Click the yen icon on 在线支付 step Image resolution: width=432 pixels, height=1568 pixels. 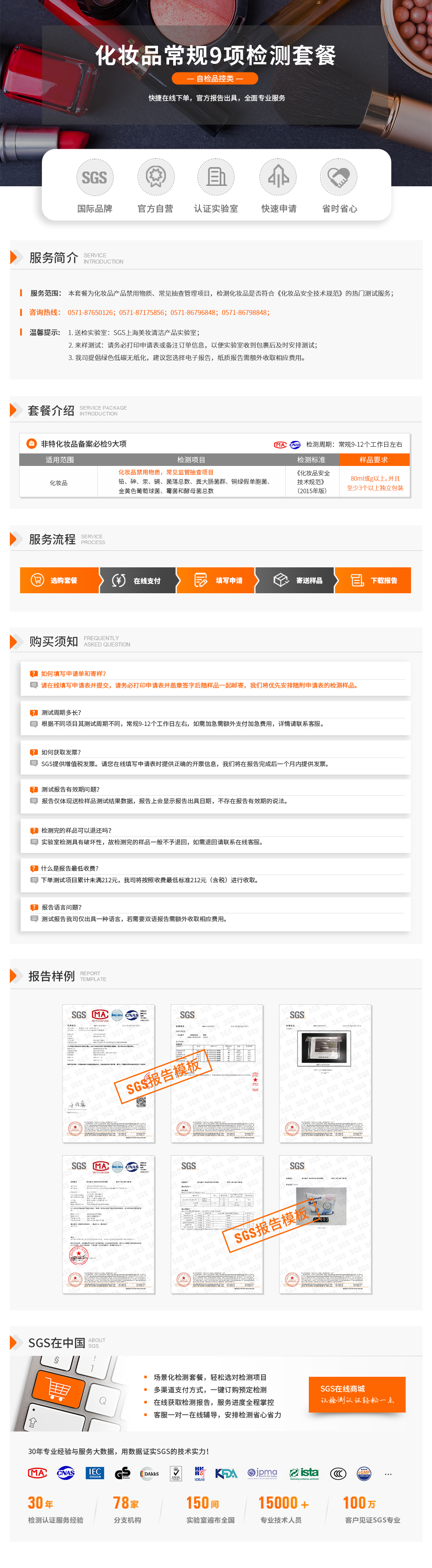(119, 580)
